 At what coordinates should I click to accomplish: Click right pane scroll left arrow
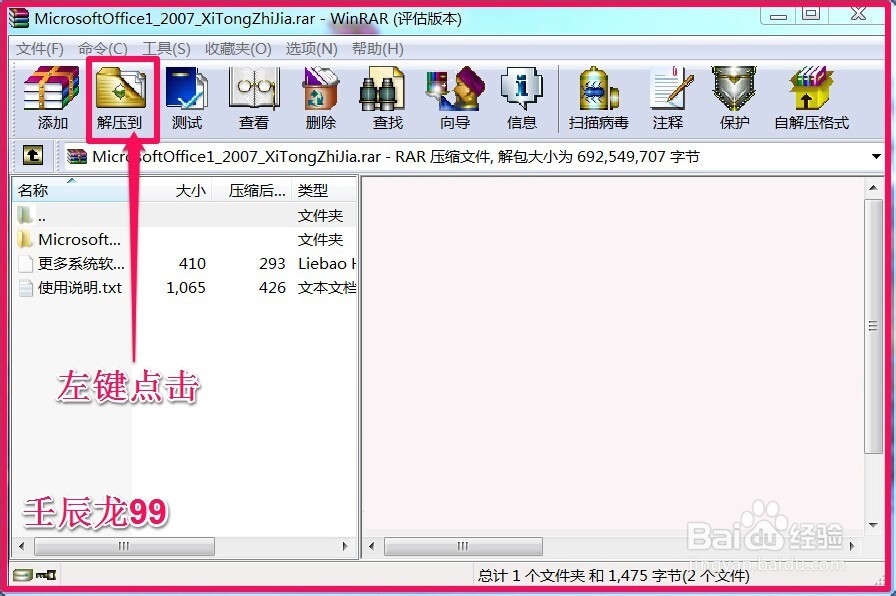(371, 546)
